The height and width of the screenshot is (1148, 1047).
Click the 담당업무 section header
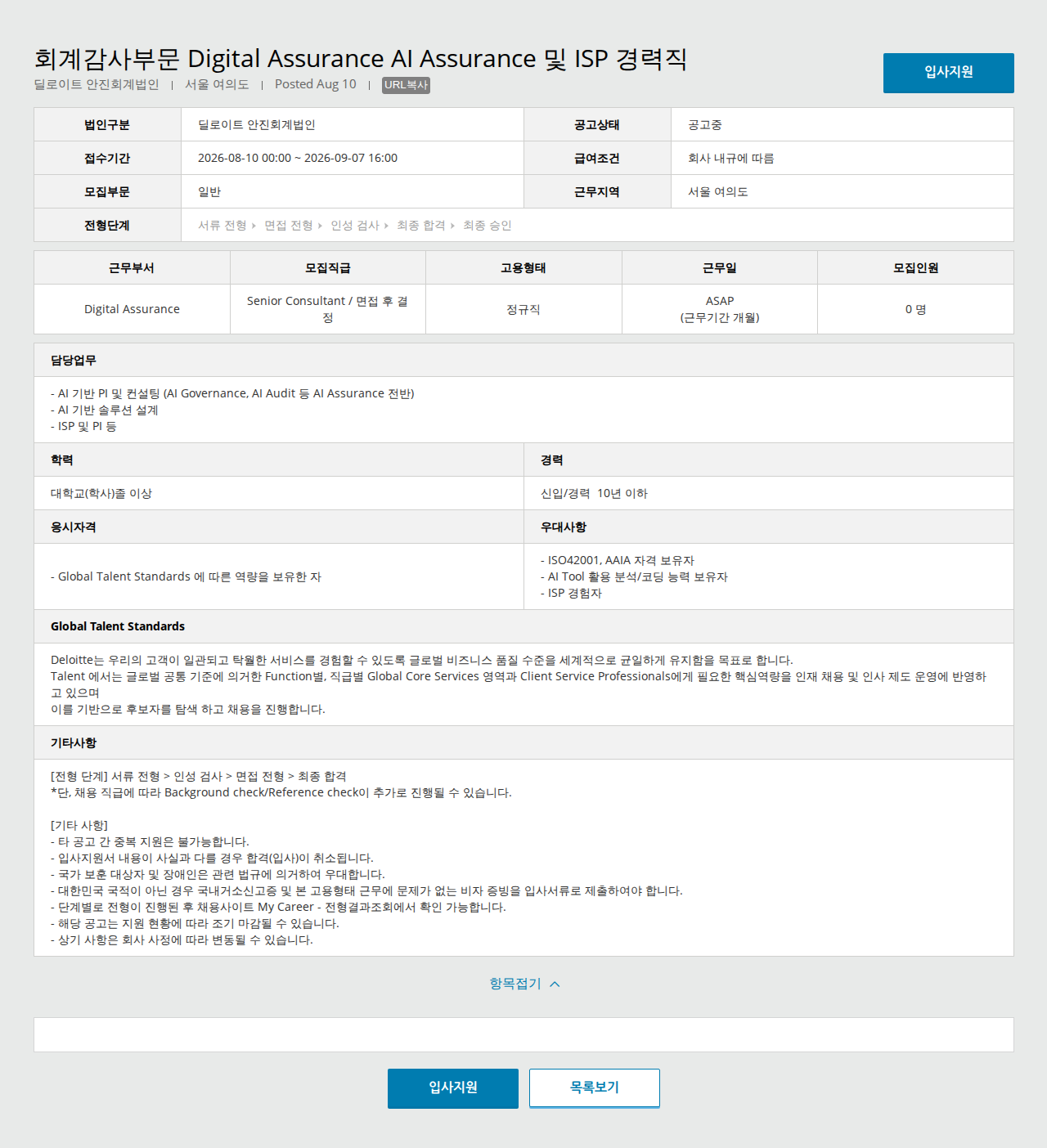coord(523,360)
